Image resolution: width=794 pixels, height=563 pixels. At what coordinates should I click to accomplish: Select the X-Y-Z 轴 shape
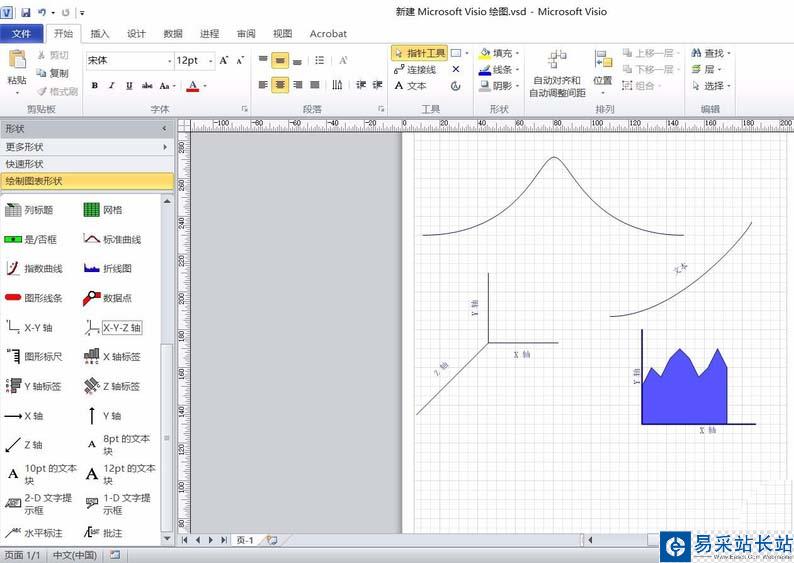coord(113,328)
